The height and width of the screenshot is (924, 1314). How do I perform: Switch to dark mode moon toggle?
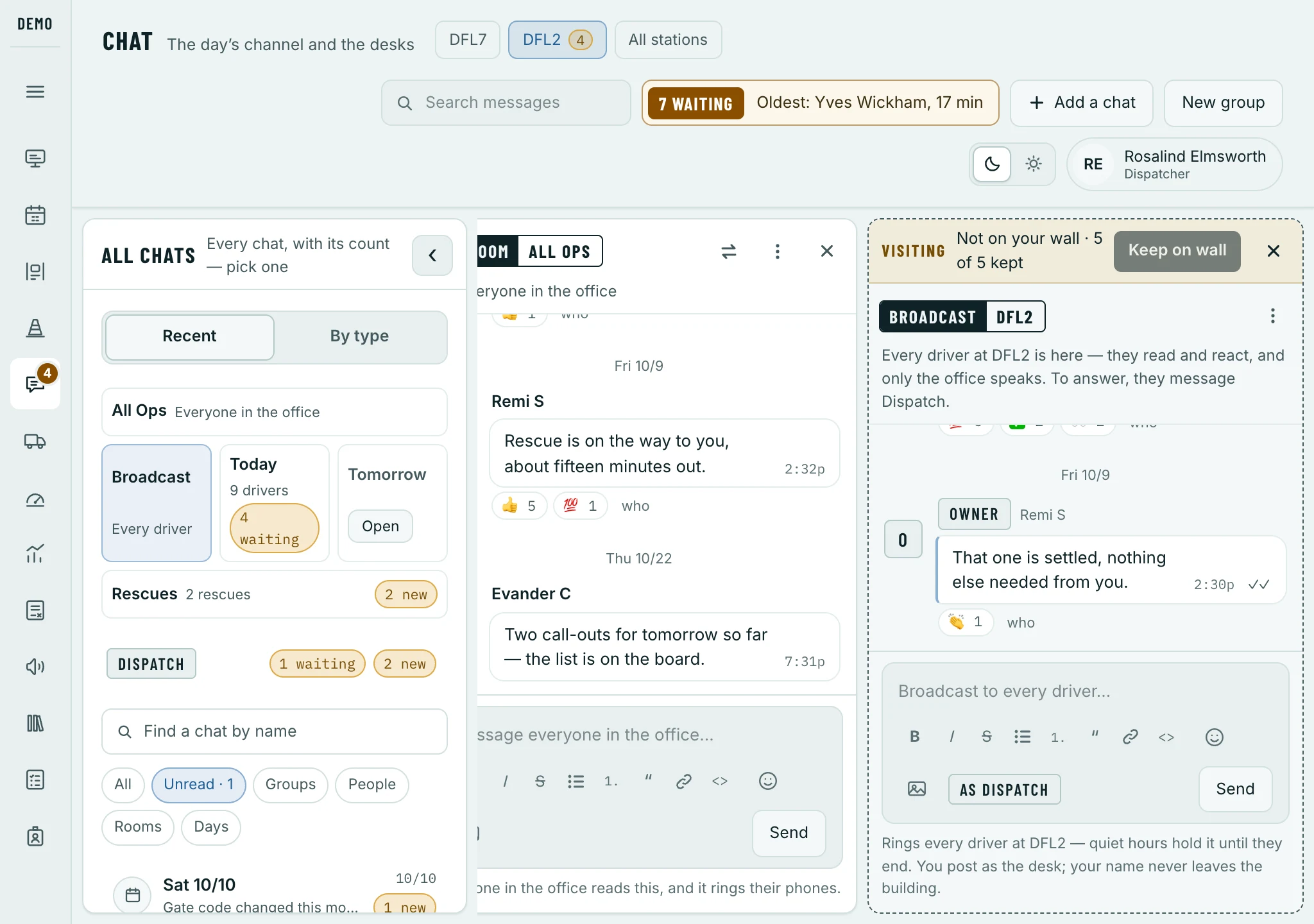pos(993,164)
